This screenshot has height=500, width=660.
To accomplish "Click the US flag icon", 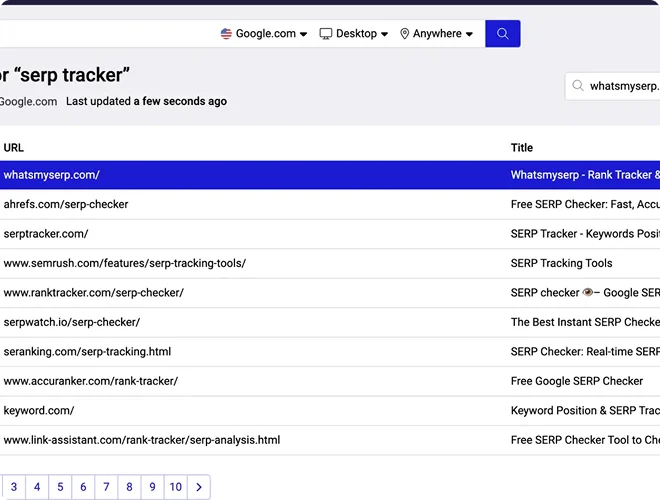I will 226,34.
